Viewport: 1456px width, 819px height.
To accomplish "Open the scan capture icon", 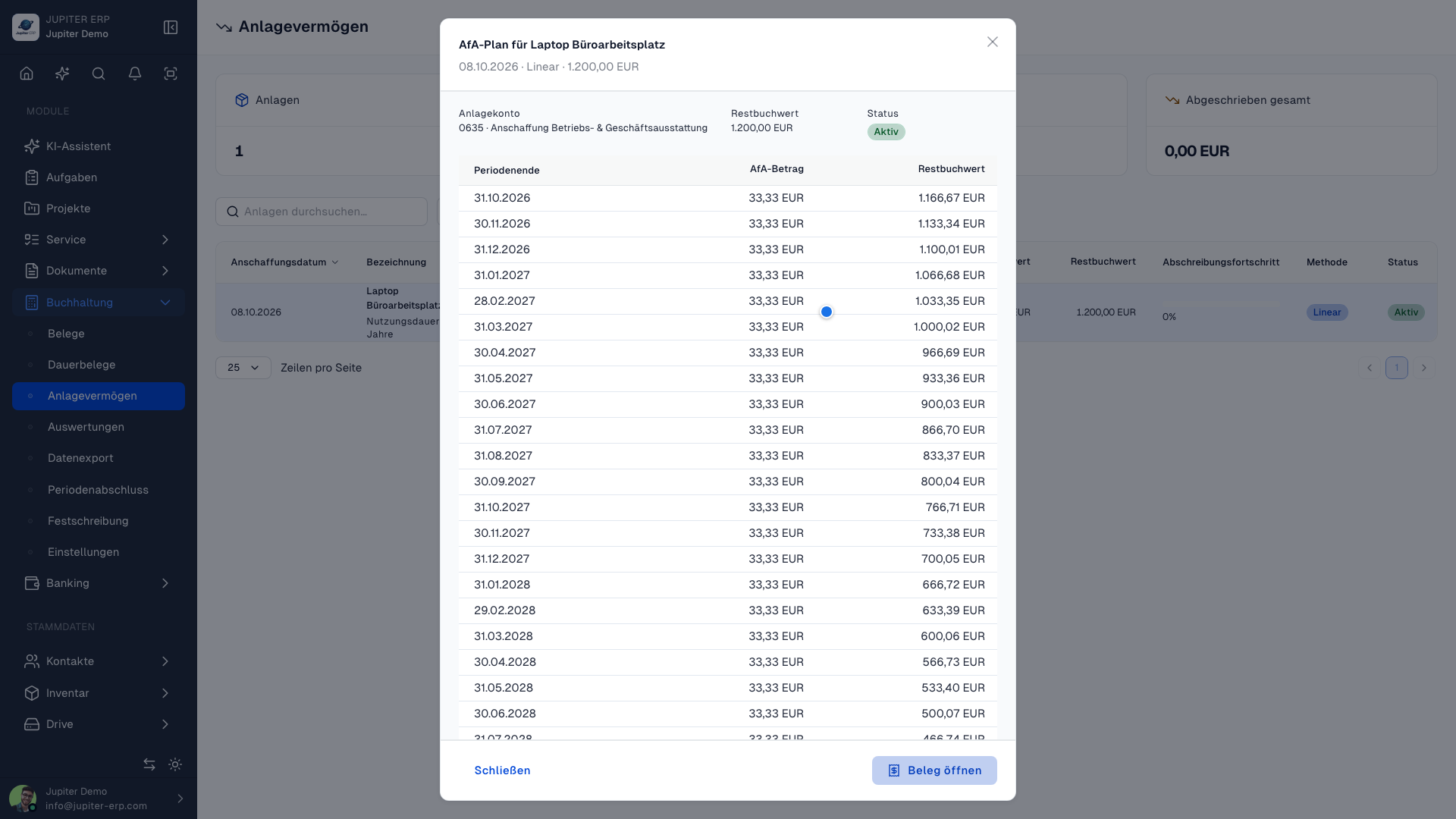I will coord(171,74).
